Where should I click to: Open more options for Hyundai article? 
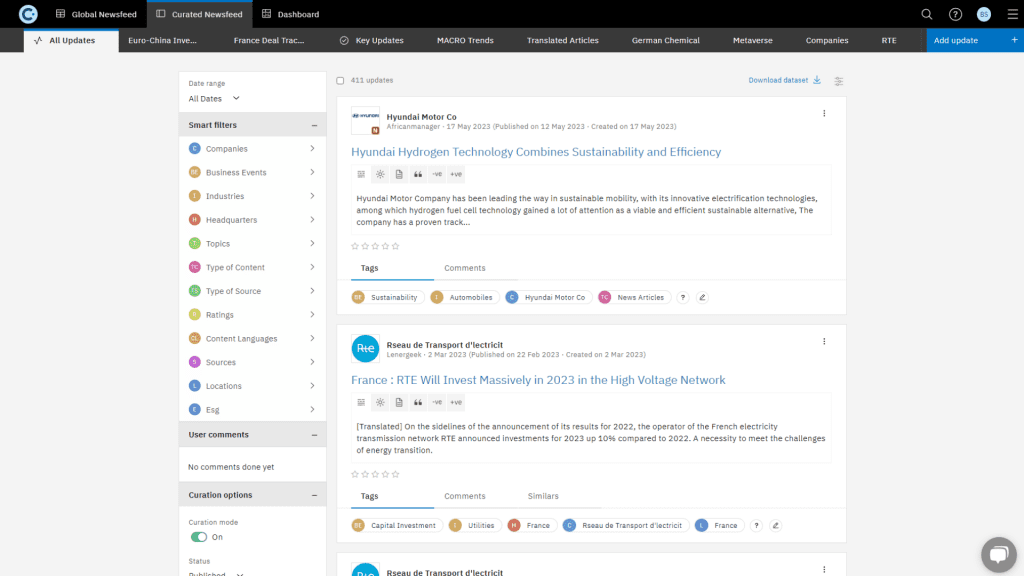(x=824, y=114)
